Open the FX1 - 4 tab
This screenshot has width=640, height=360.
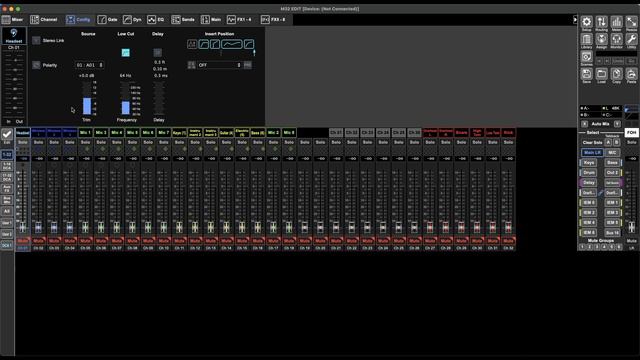click(240, 19)
